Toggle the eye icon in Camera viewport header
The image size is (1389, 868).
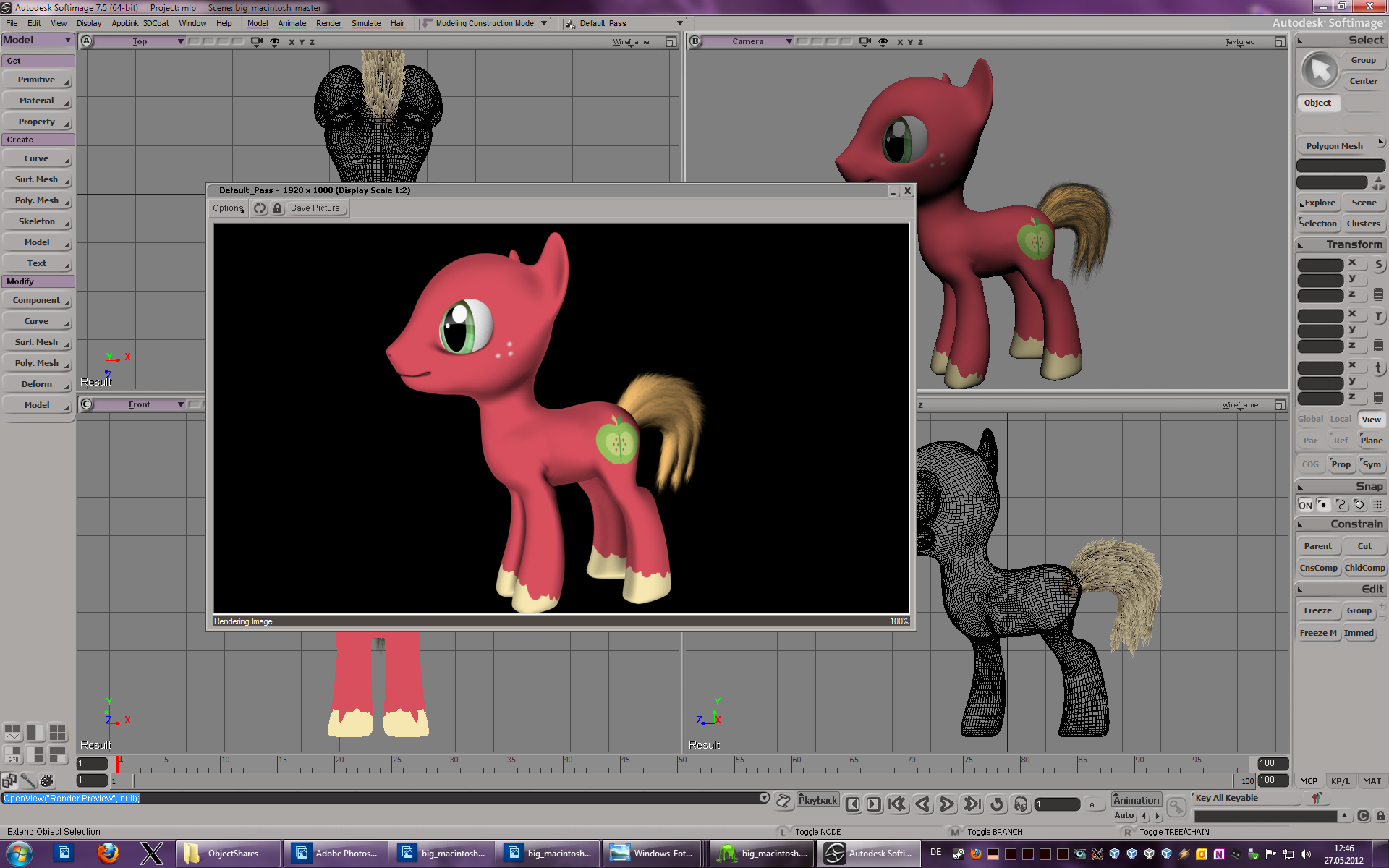click(x=883, y=41)
